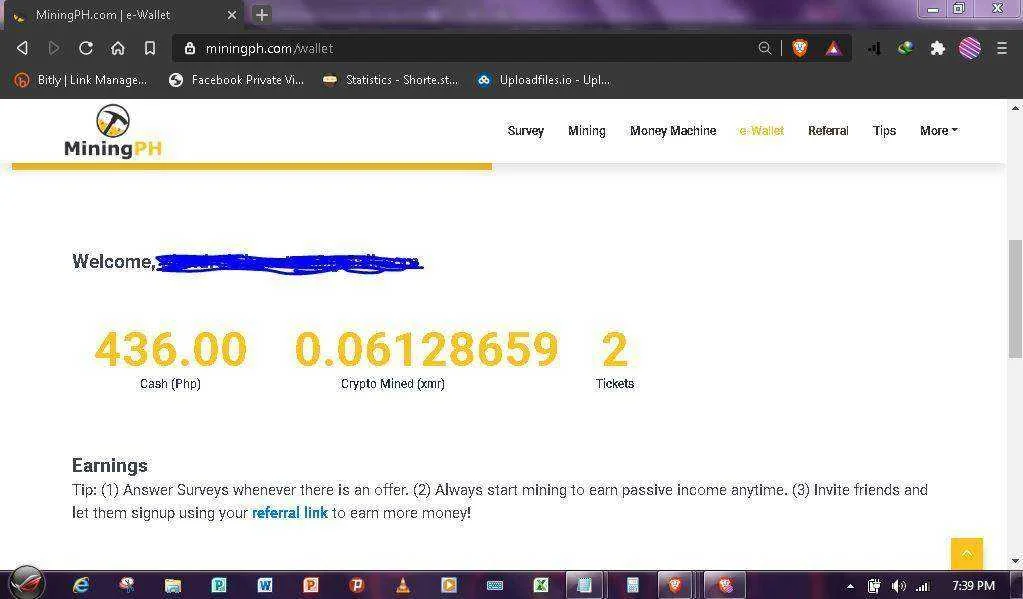
Task: Click the browser forward arrow
Action: click(53, 48)
